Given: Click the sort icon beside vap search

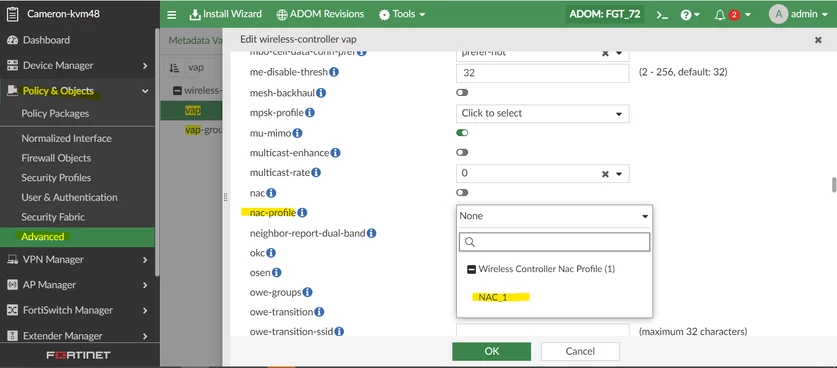Looking at the screenshot, I should 174,68.
